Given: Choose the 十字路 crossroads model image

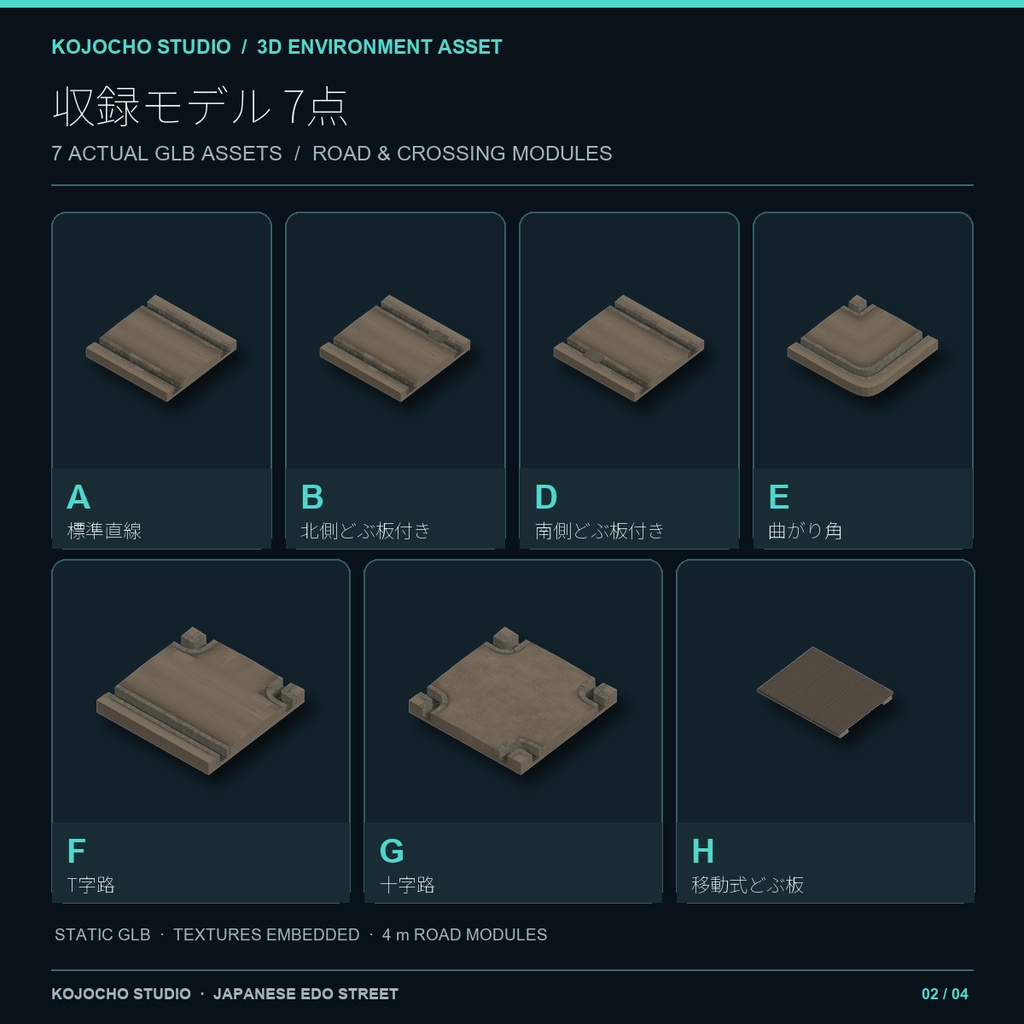Looking at the screenshot, I should [x=513, y=701].
